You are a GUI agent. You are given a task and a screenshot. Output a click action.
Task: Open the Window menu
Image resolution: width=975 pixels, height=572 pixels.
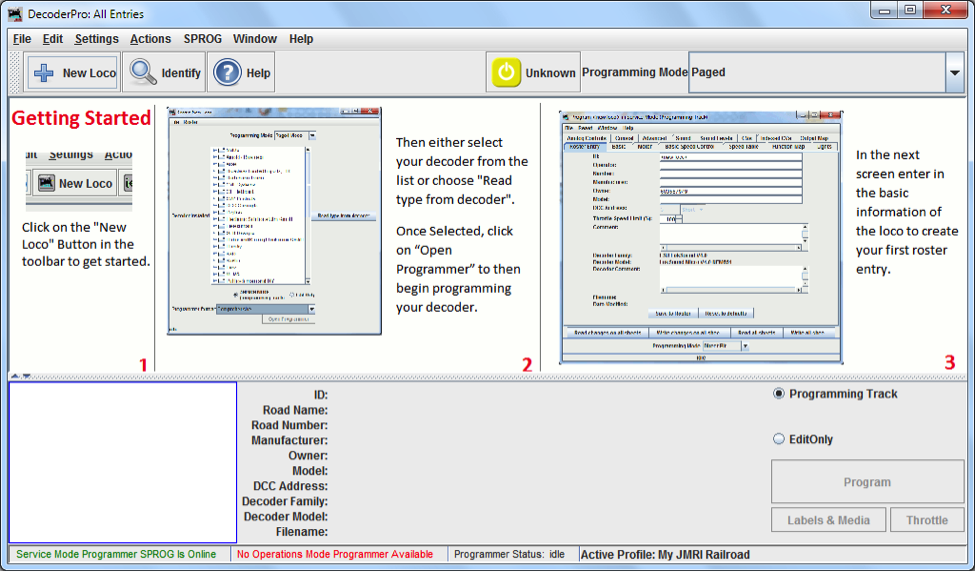coord(255,39)
